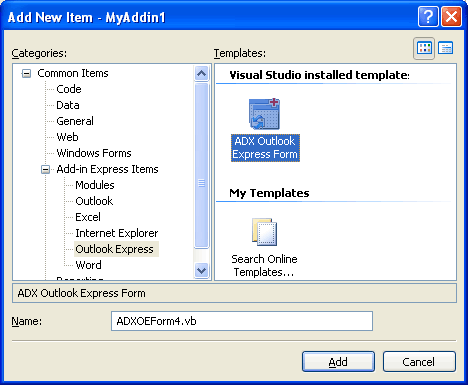Image resolution: width=468 pixels, height=385 pixels.
Task: Open the Search Online Templates icon
Action: 265,232
